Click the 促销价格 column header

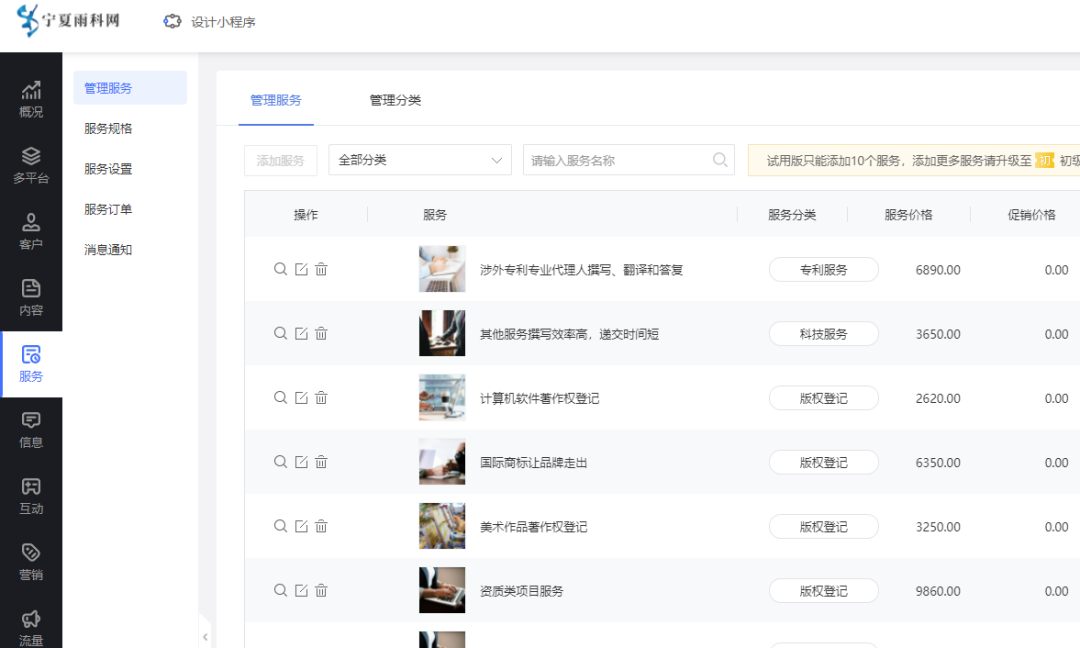click(x=1032, y=215)
